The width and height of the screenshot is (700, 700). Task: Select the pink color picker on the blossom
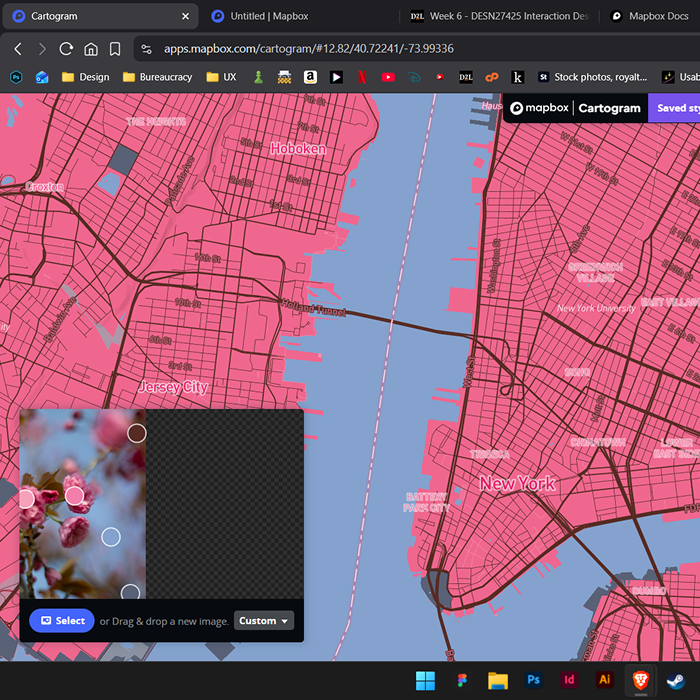pyautogui.click(x=74, y=495)
